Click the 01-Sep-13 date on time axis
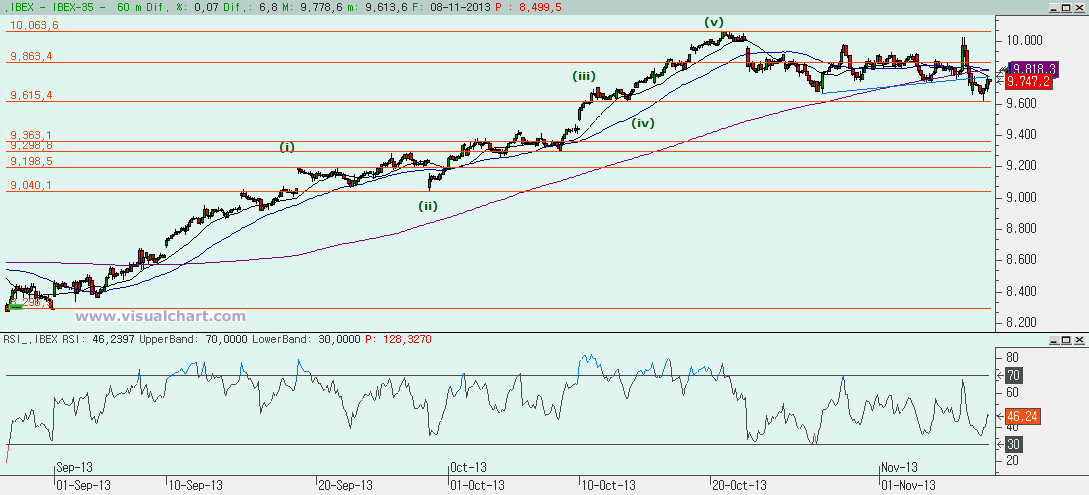The image size is (1089, 495). [x=83, y=484]
